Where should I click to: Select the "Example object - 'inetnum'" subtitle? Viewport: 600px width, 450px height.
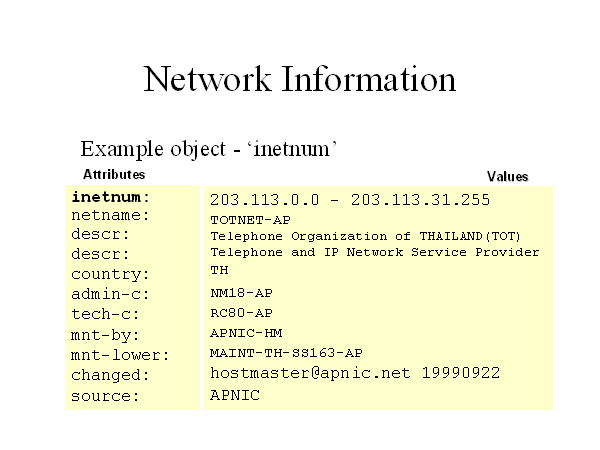click(x=209, y=149)
